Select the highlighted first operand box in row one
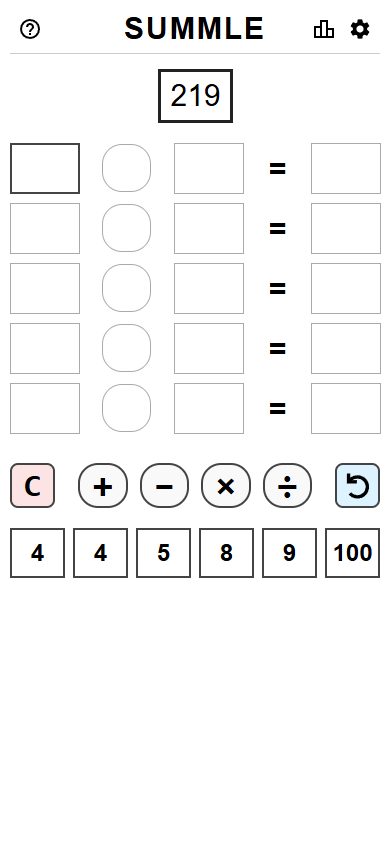Image resolution: width=390 pixels, height=844 pixels. [x=45, y=168]
